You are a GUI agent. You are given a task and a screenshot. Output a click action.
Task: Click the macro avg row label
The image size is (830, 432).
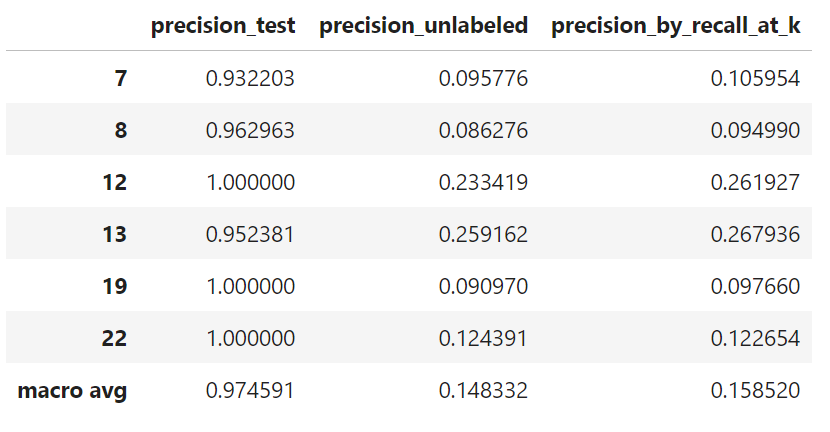coord(72,391)
